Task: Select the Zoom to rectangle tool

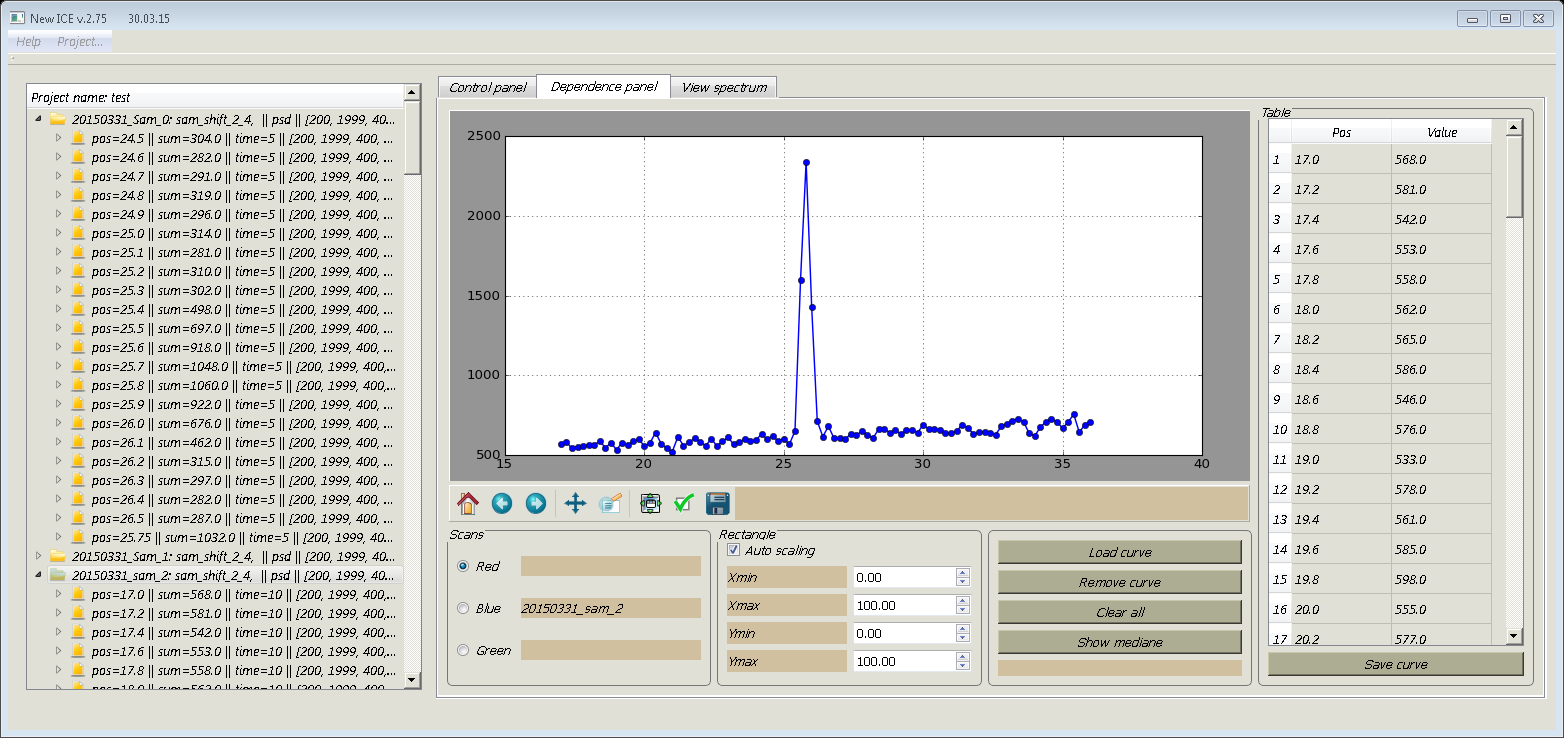Action: (x=610, y=503)
